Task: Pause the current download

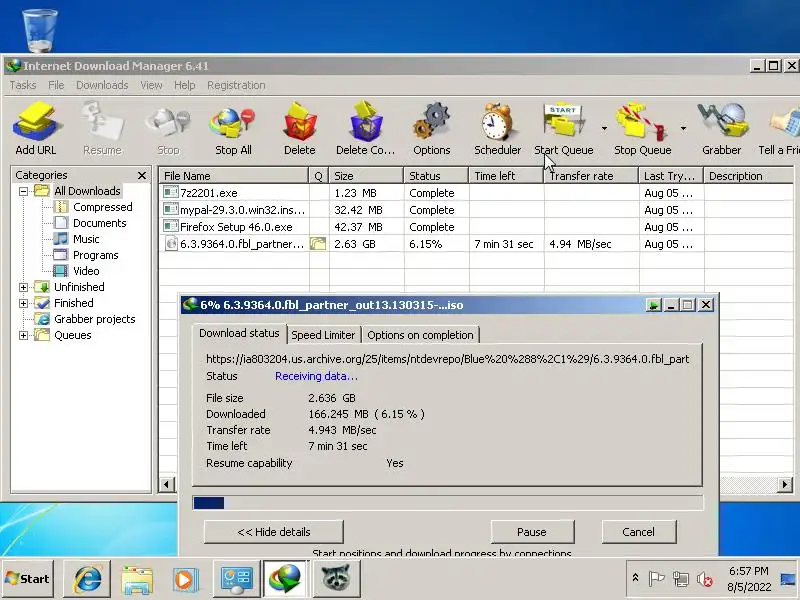Action: pyautogui.click(x=532, y=532)
